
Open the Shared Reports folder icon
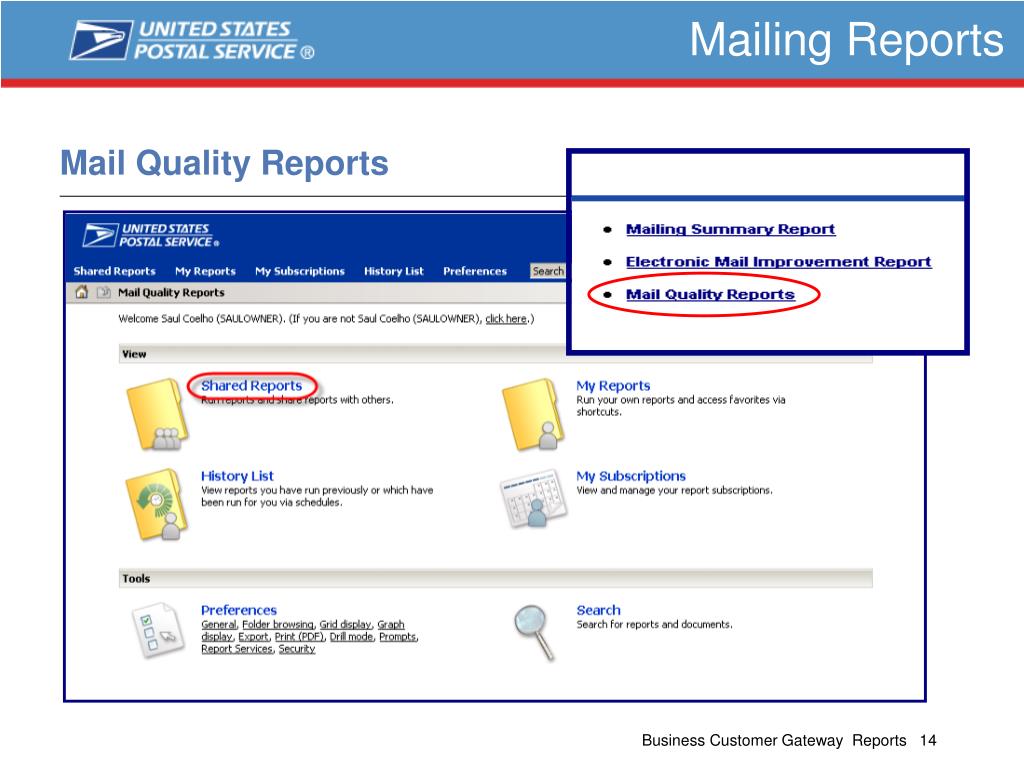(157, 414)
